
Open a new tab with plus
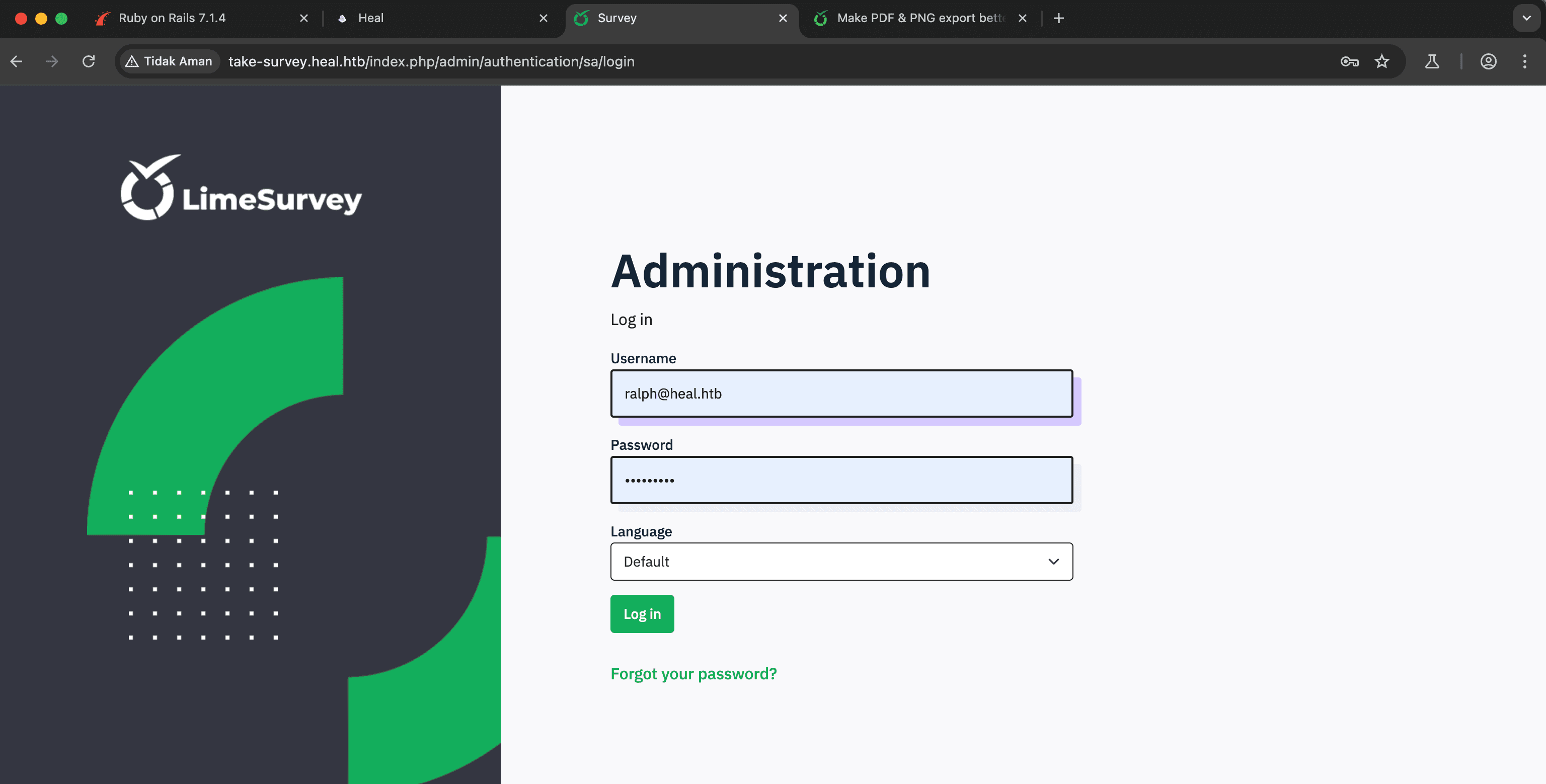click(x=1059, y=18)
